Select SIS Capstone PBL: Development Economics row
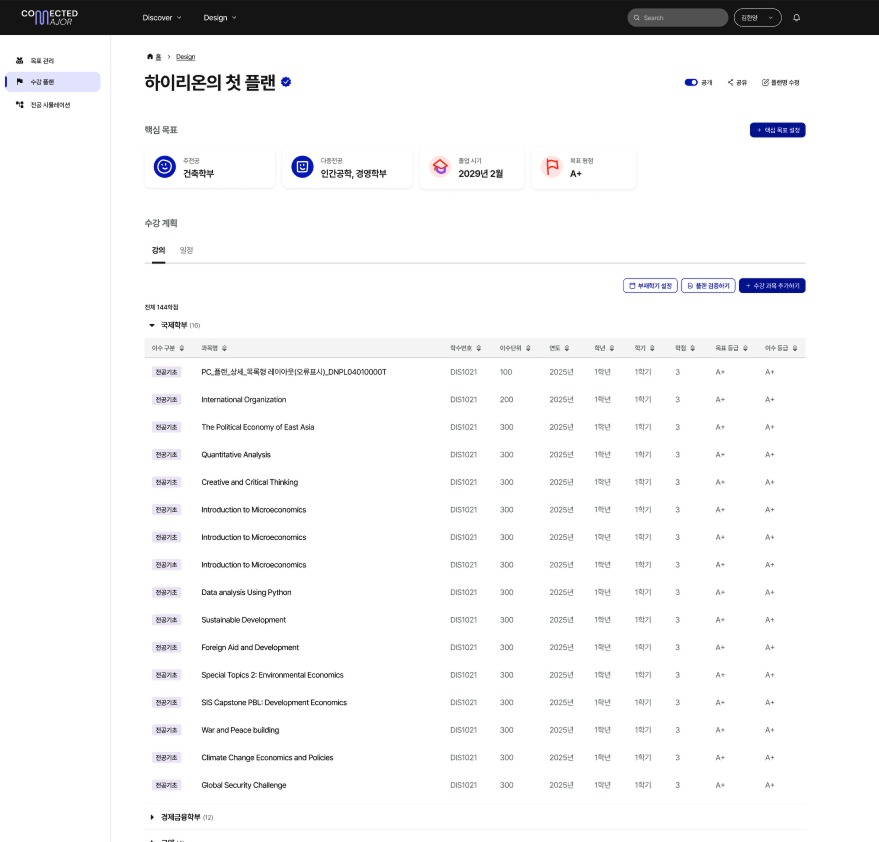879x842 pixels. point(475,702)
